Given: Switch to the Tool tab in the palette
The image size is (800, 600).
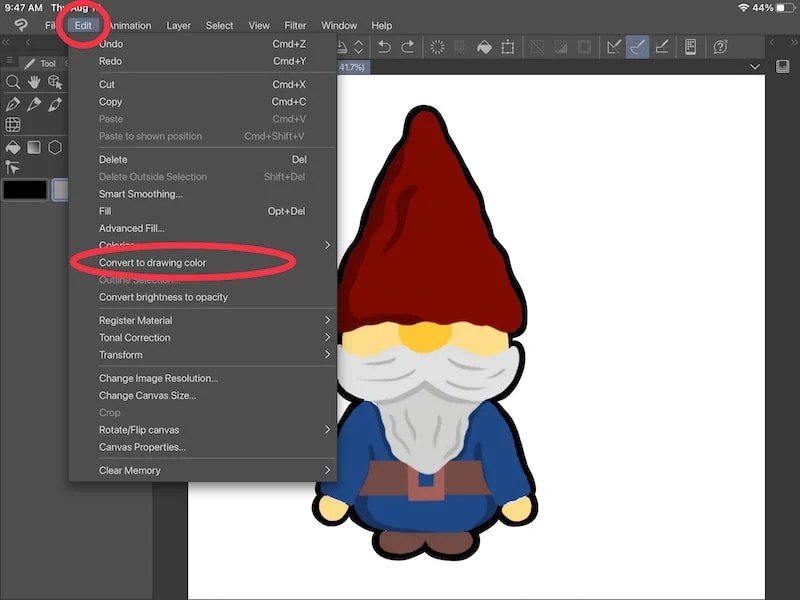Looking at the screenshot, I should 46,62.
